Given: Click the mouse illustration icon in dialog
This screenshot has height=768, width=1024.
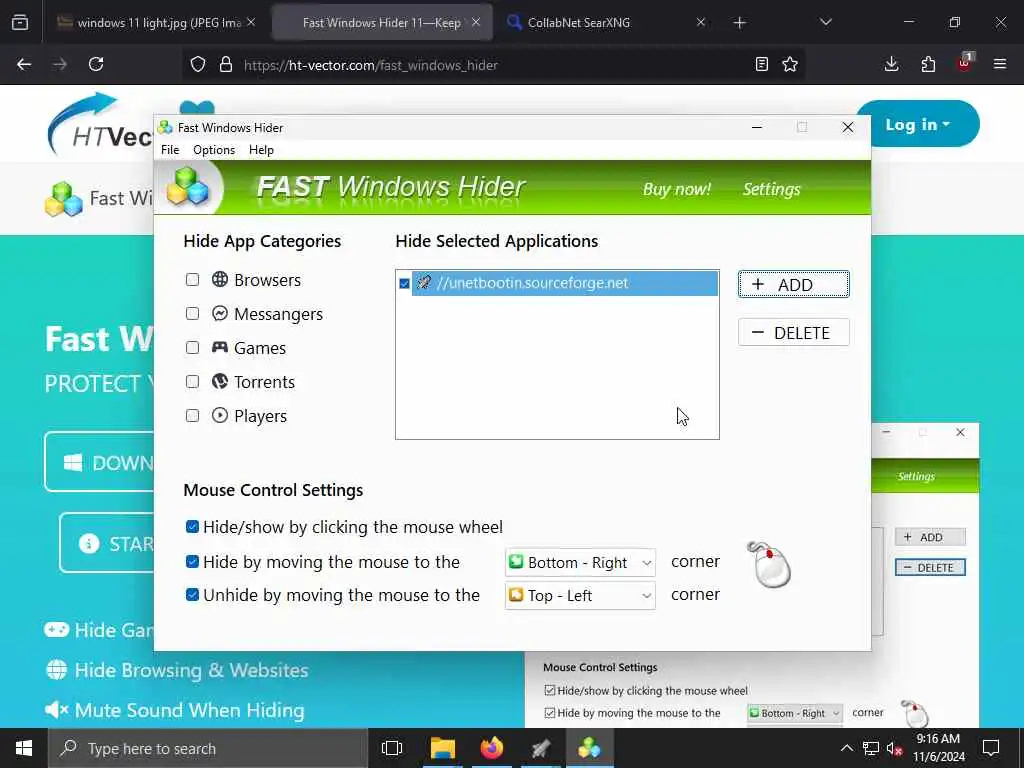Looking at the screenshot, I should [769, 565].
